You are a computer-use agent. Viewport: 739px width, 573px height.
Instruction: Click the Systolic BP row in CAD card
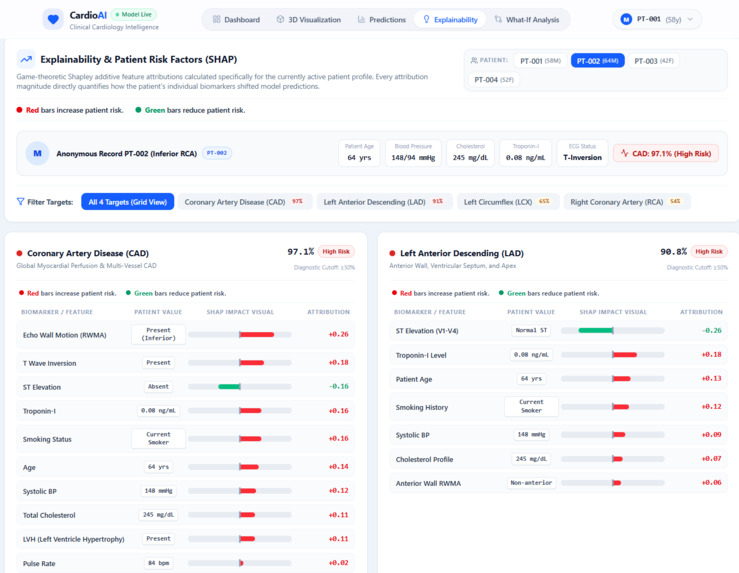[185, 491]
